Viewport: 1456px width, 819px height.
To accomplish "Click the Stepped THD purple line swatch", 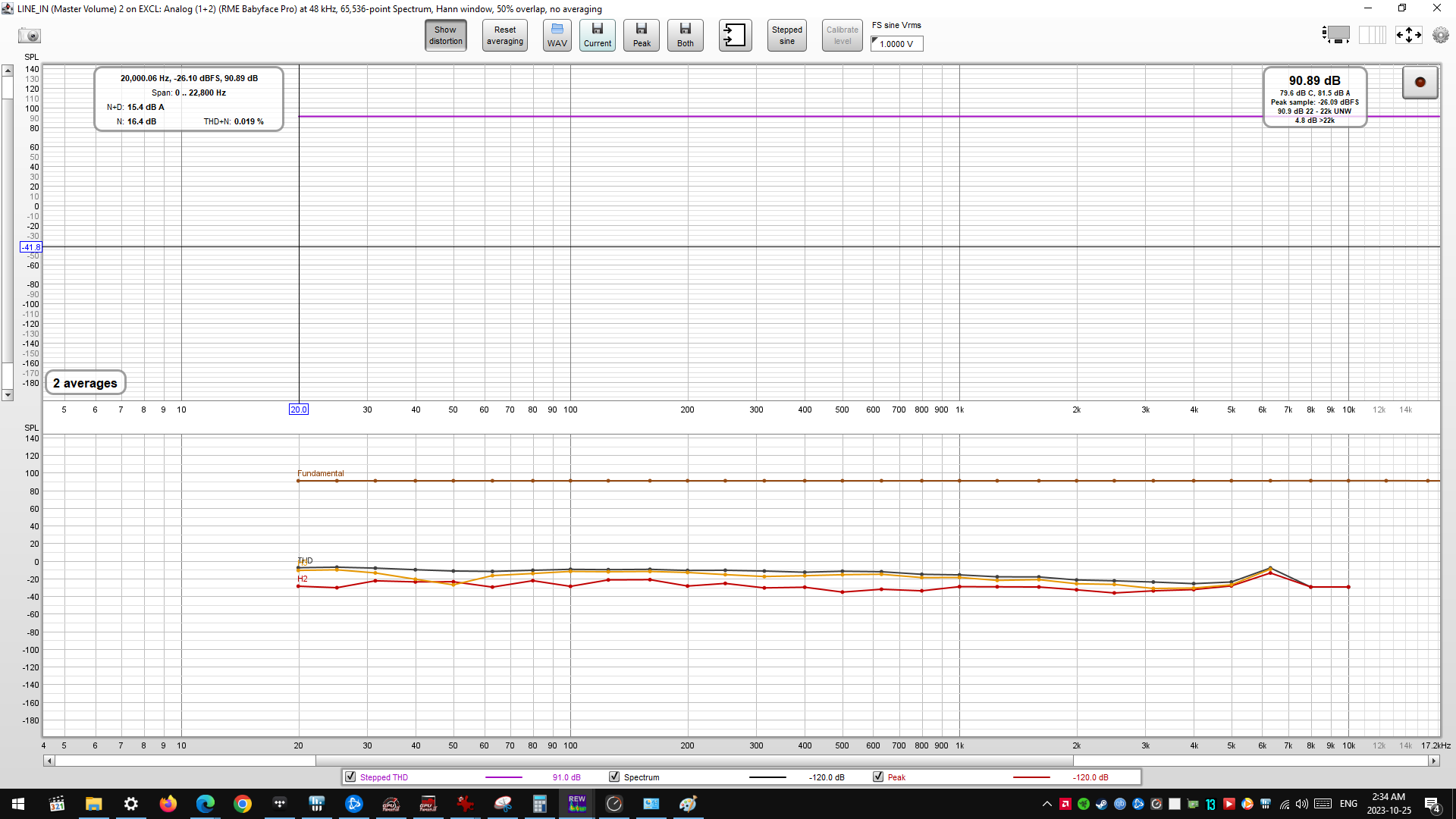I will (504, 777).
